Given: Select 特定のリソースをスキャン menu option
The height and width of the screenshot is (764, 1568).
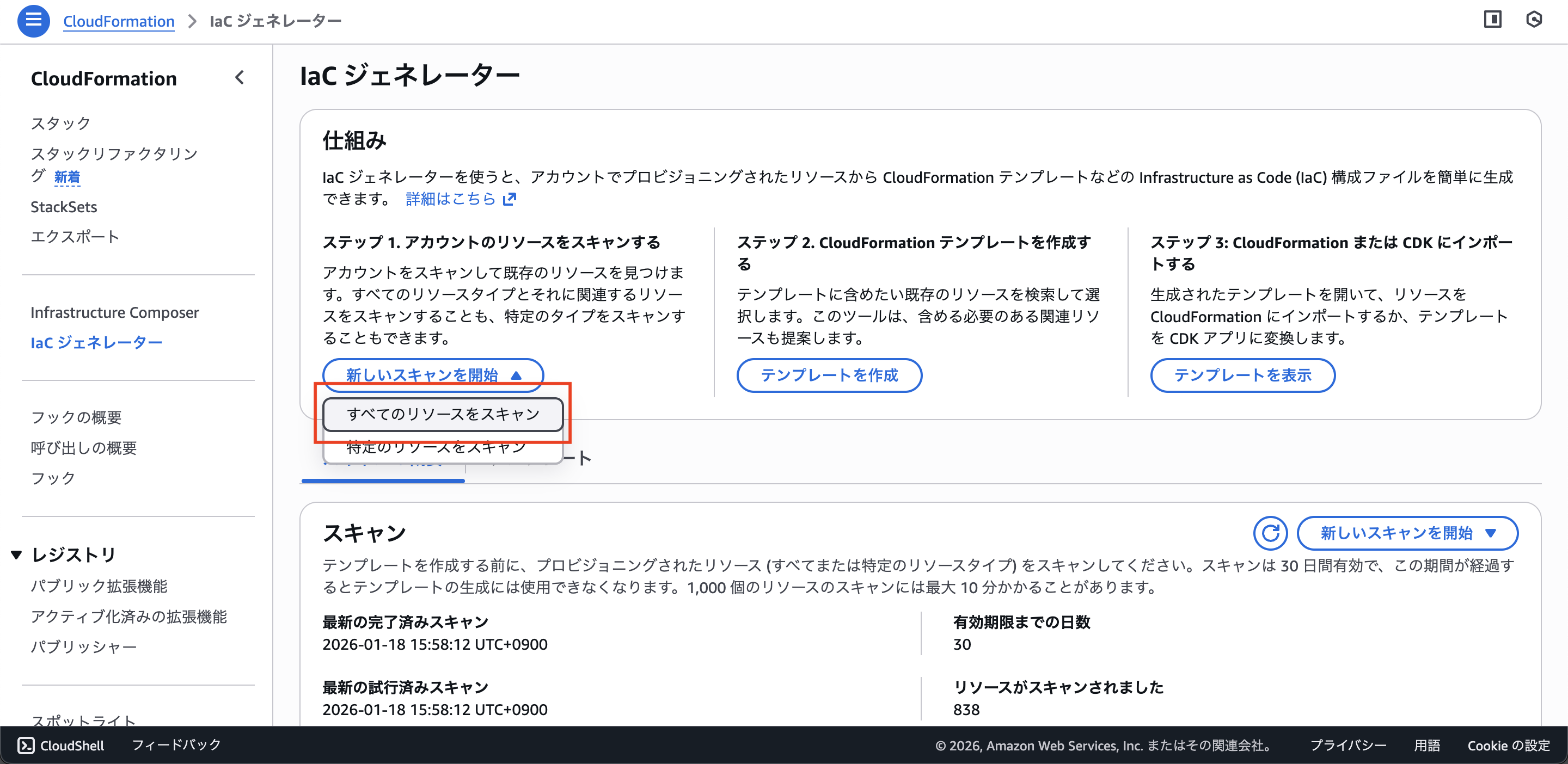Looking at the screenshot, I should pyautogui.click(x=436, y=448).
